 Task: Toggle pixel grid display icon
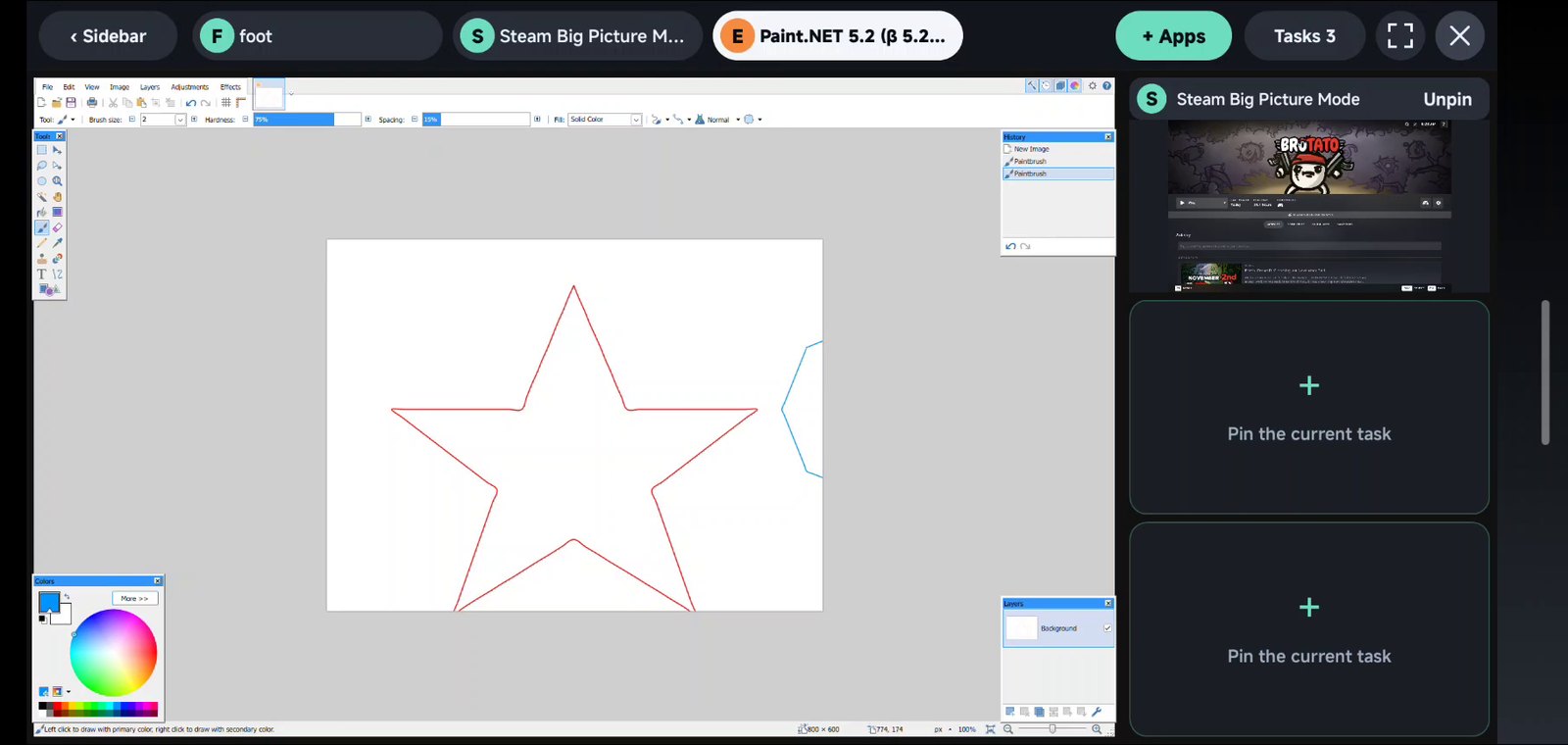coord(226,102)
